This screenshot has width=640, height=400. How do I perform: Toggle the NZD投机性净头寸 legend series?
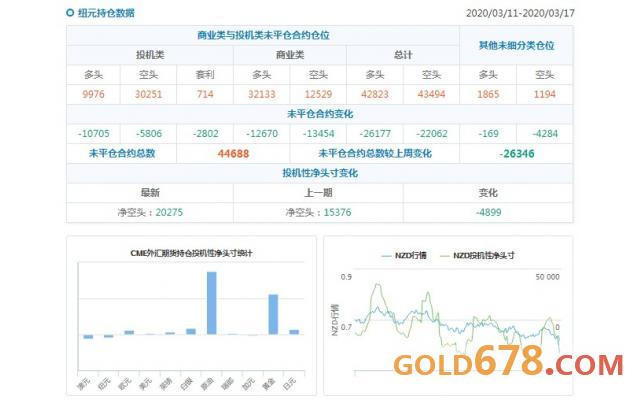tap(477, 256)
